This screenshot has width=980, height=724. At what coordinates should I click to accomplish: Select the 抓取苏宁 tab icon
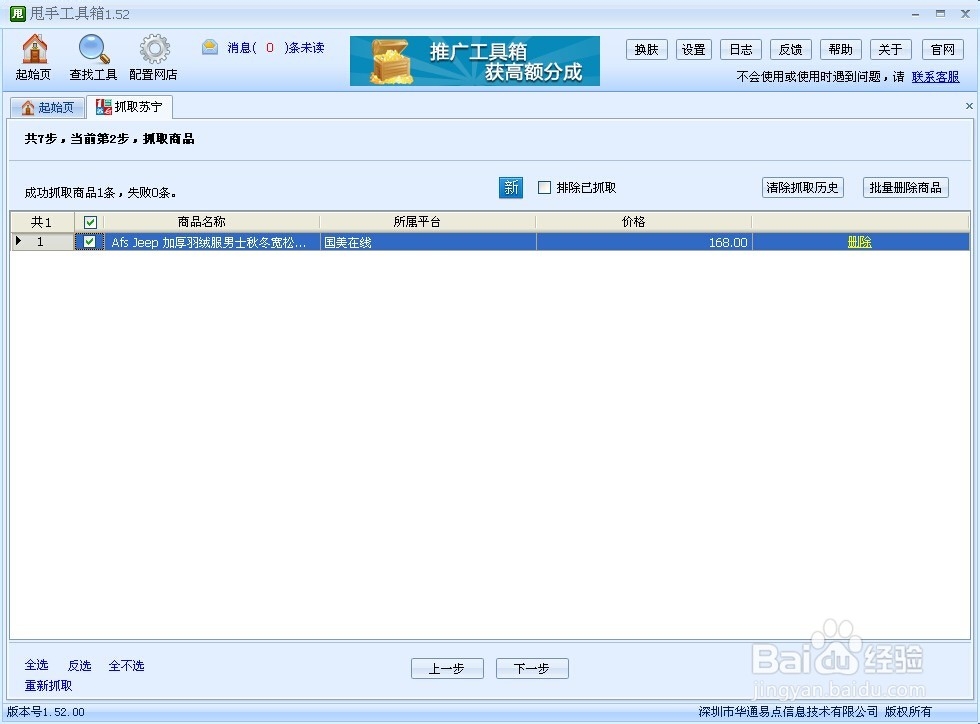[101, 106]
